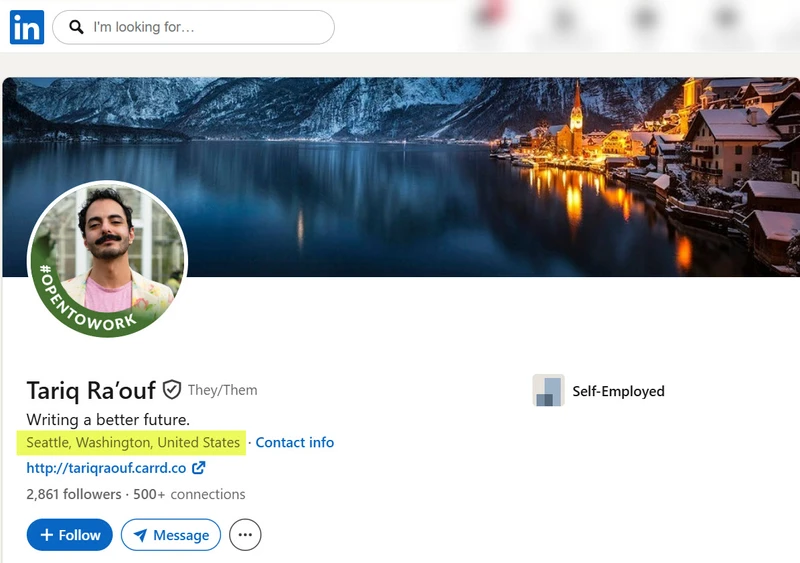Open the three-dot More actions menu
This screenshot has height=563, width=800.
[x=245, y=535]
